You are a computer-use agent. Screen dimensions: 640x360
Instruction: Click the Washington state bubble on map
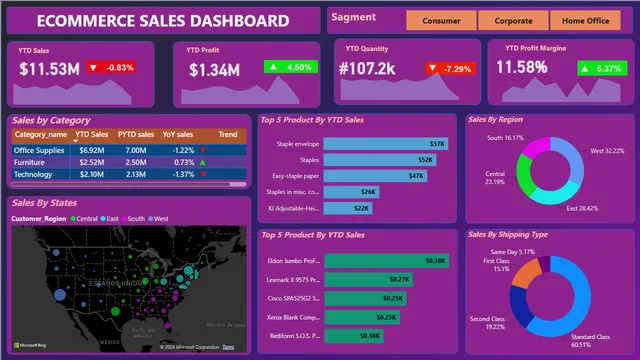coord(56,253)
